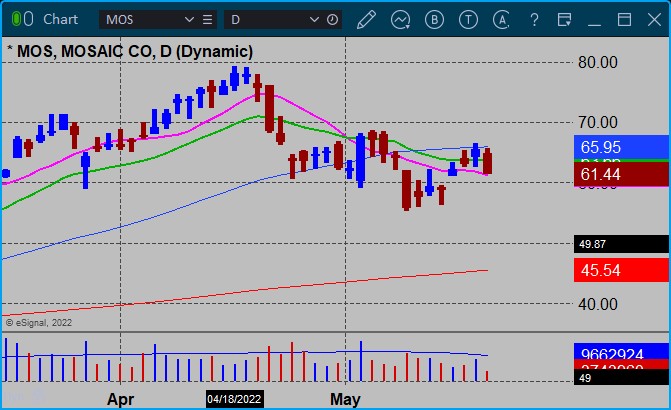Click the green link indicator icon
671x410 pixels.
[16, 19]
